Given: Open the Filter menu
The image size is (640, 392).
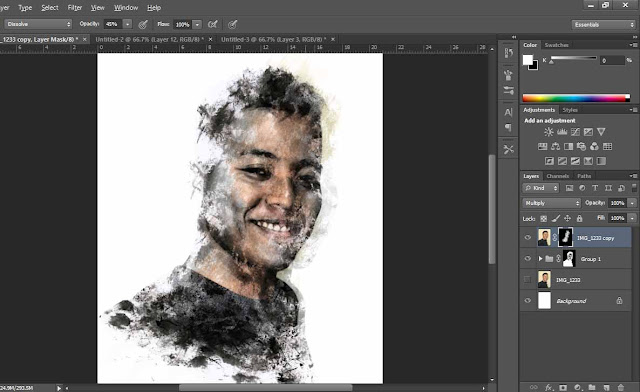Looking at the screenshot, I should click(x=75, y=8).
